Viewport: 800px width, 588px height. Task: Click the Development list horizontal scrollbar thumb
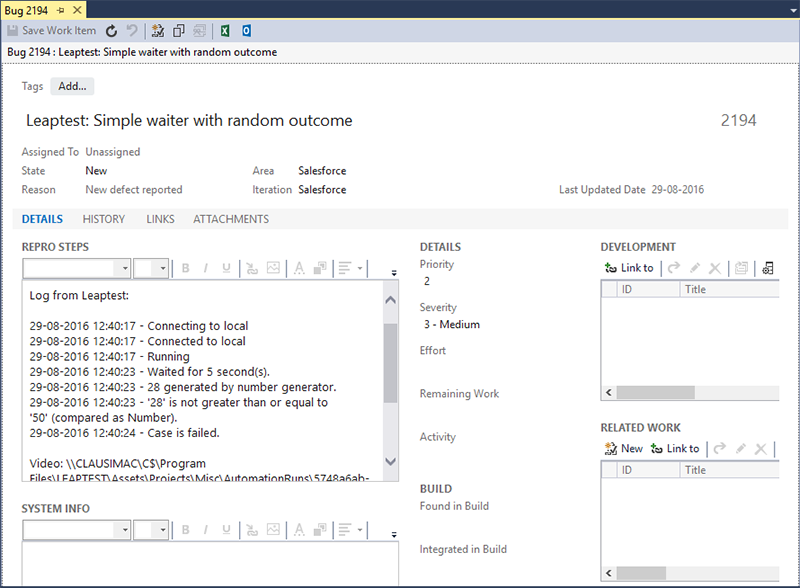pyautogui.click(x=650, y=394)
